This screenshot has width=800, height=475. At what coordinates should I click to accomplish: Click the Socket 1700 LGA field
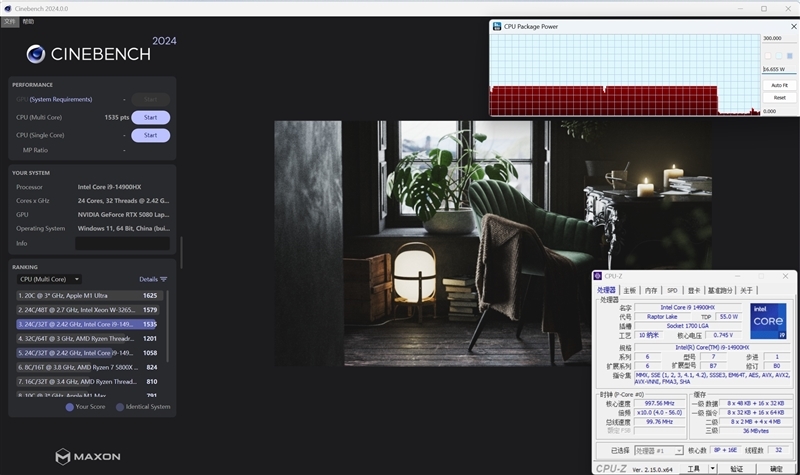click(687, 326)
